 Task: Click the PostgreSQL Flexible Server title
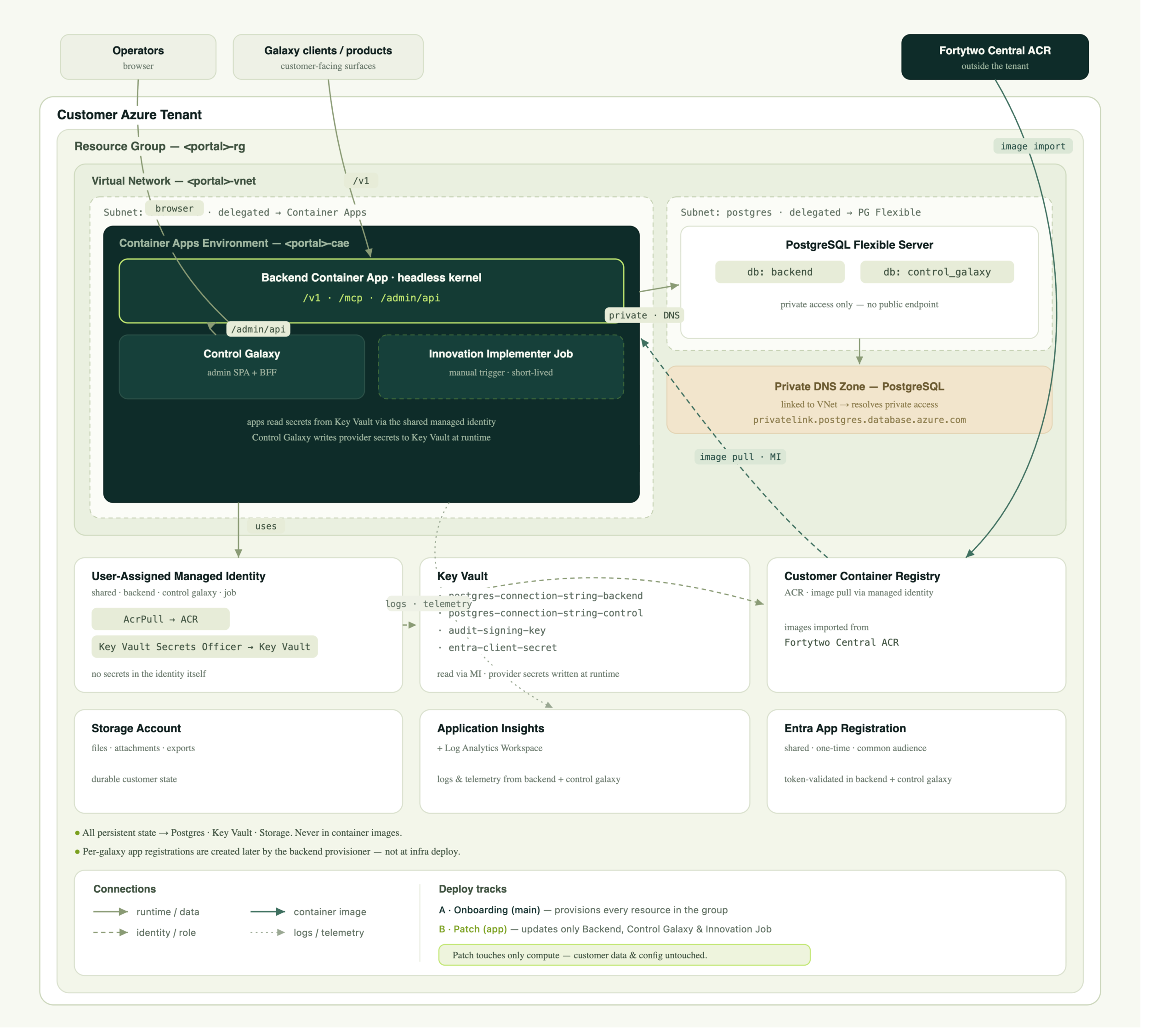[859, 245]
